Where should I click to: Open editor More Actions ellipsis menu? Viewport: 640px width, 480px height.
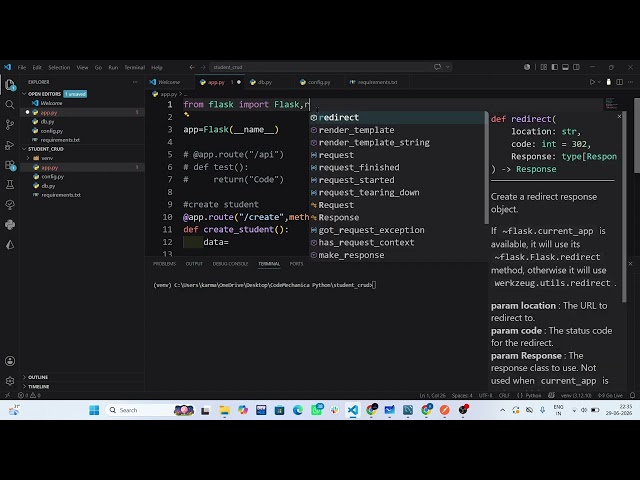[631, 82]
